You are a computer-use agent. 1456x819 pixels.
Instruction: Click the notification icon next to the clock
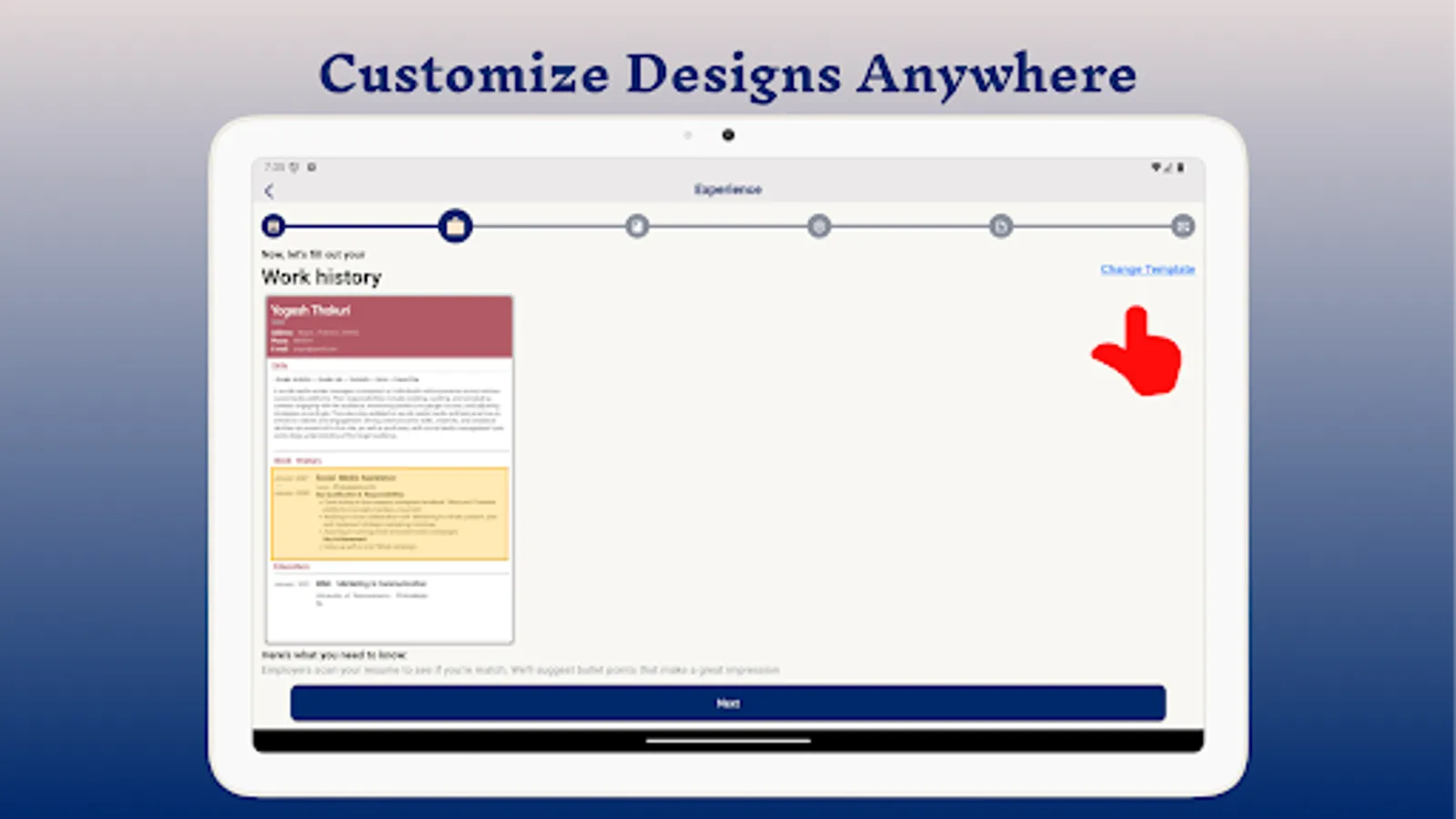(x=293, y=167)
